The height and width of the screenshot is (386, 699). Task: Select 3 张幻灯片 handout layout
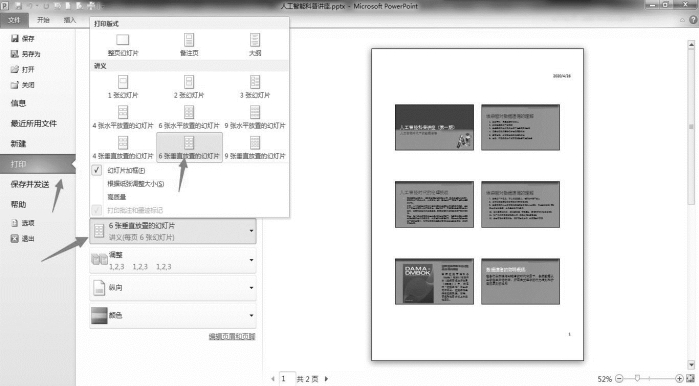(255, 87)
